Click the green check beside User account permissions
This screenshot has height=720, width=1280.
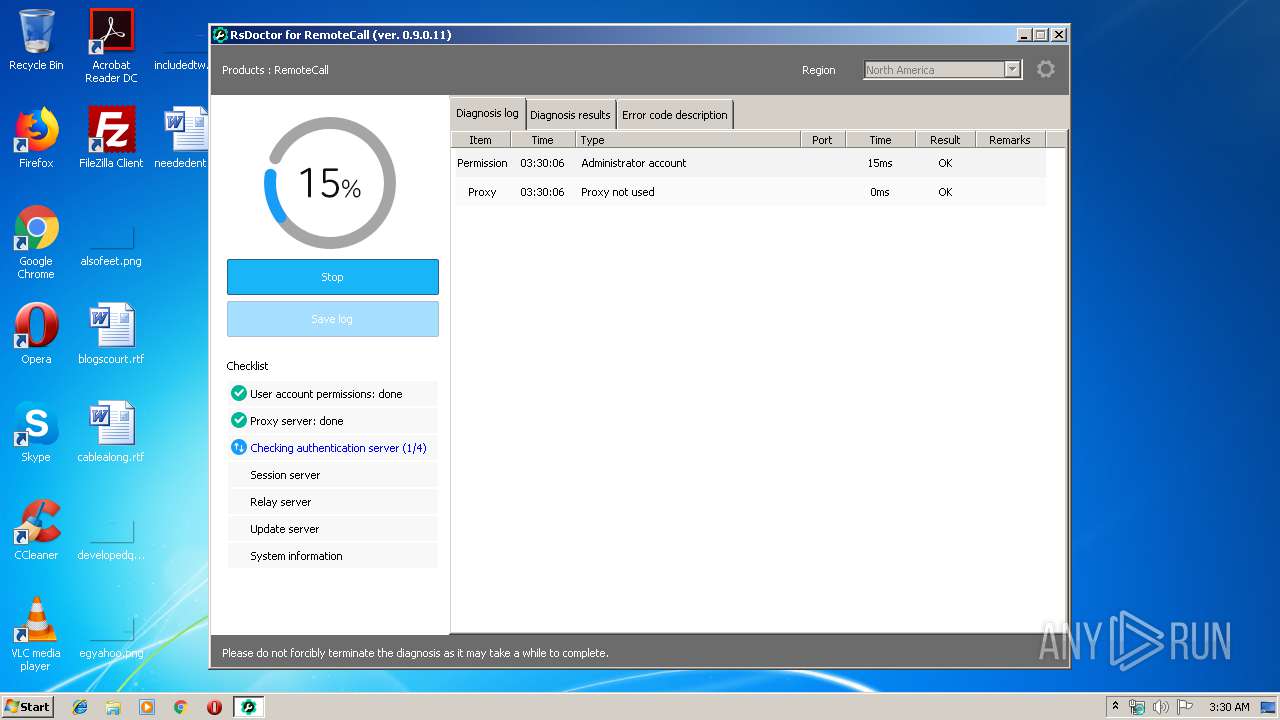coord(238,393)
